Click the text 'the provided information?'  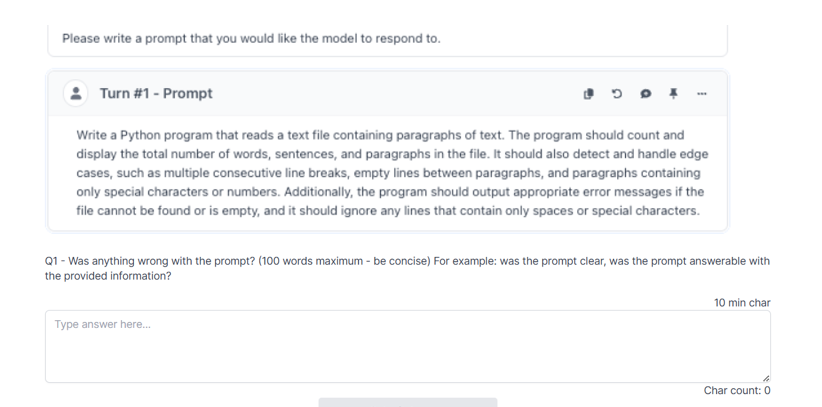tap(108, 276)
